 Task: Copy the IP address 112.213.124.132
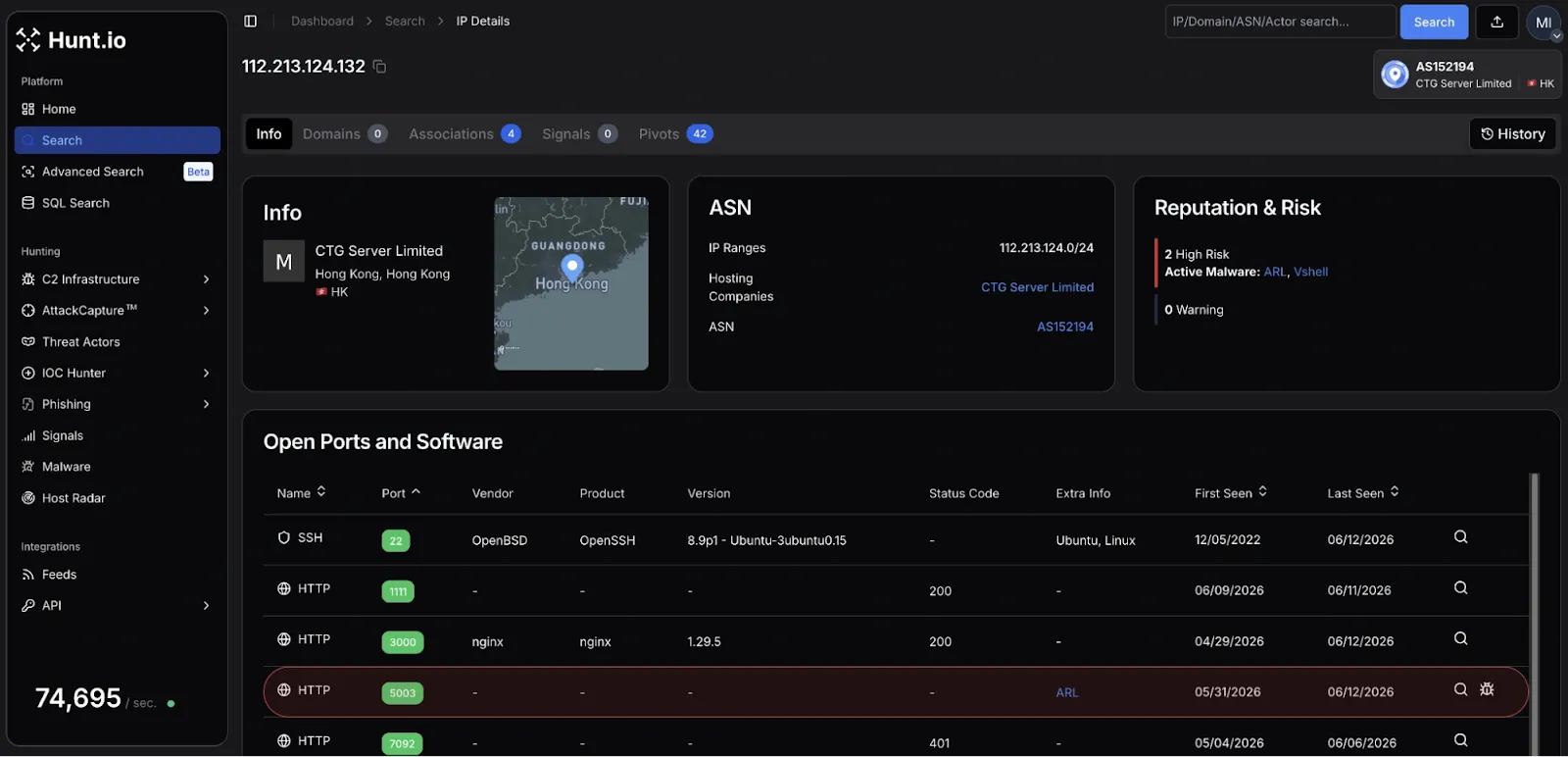[379, 67]
